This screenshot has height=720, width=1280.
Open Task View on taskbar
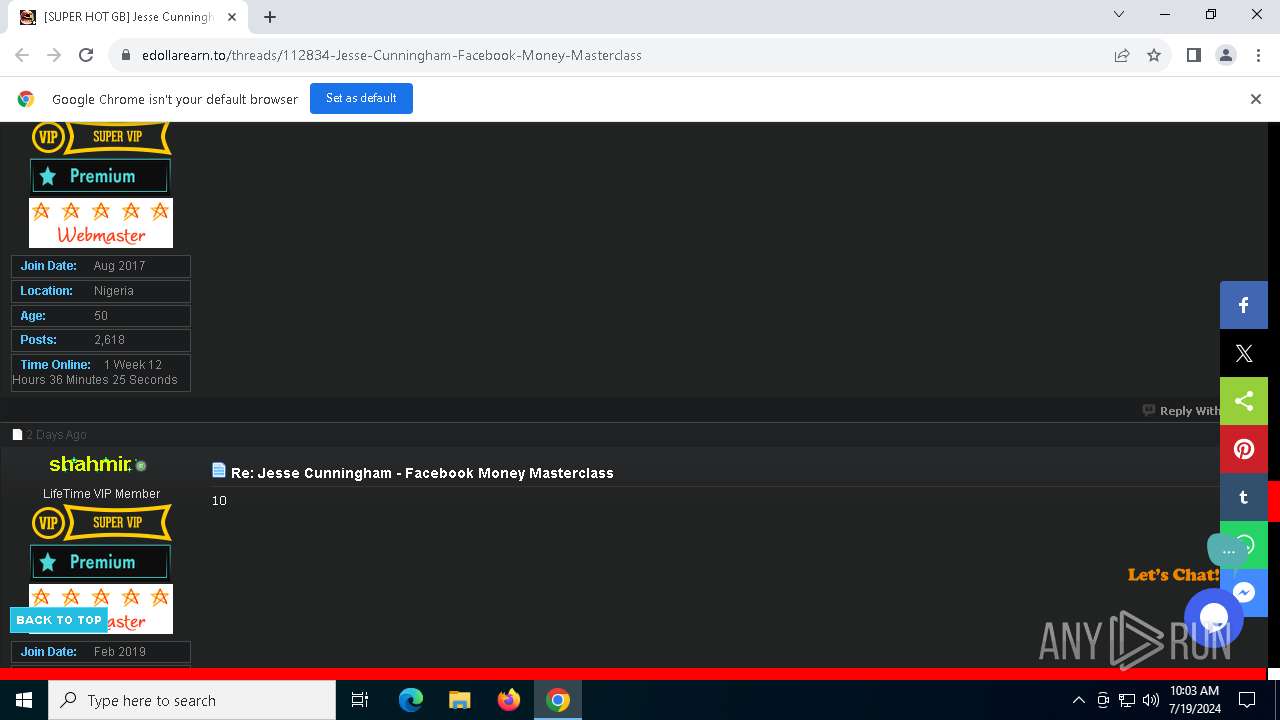(360, 700)
